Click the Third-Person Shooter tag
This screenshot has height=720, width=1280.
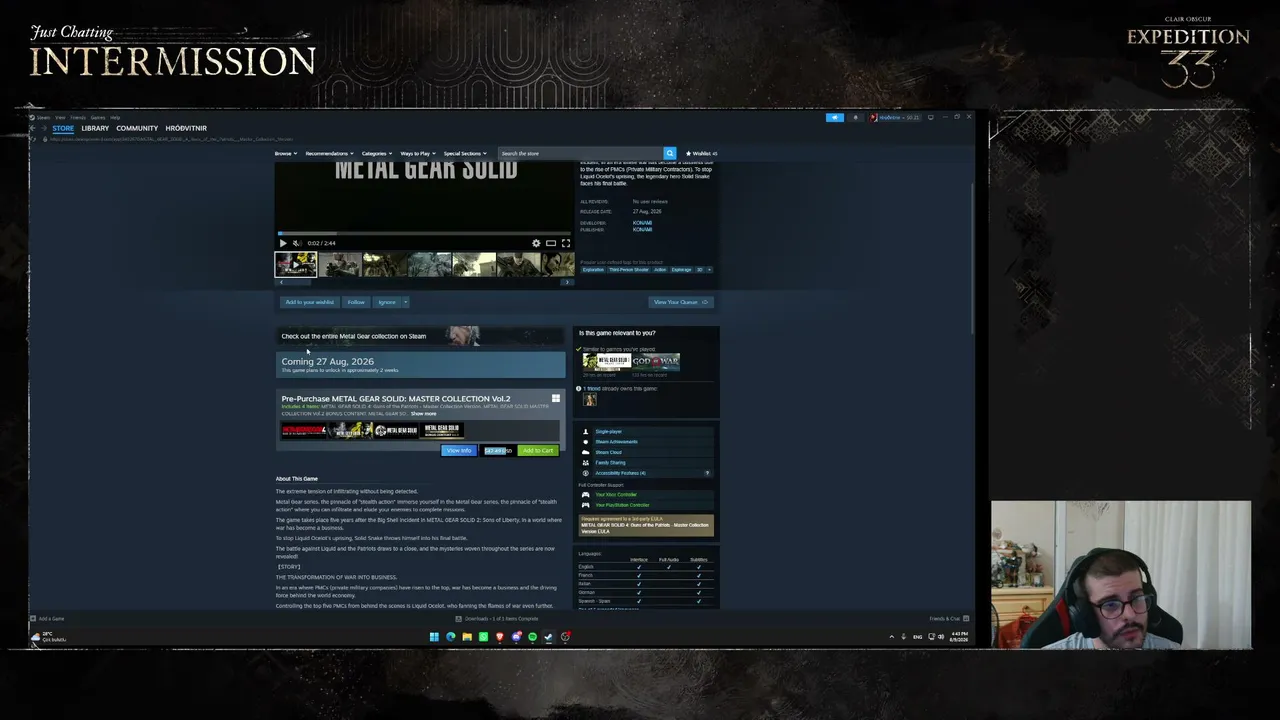click(x=629, y=269)
